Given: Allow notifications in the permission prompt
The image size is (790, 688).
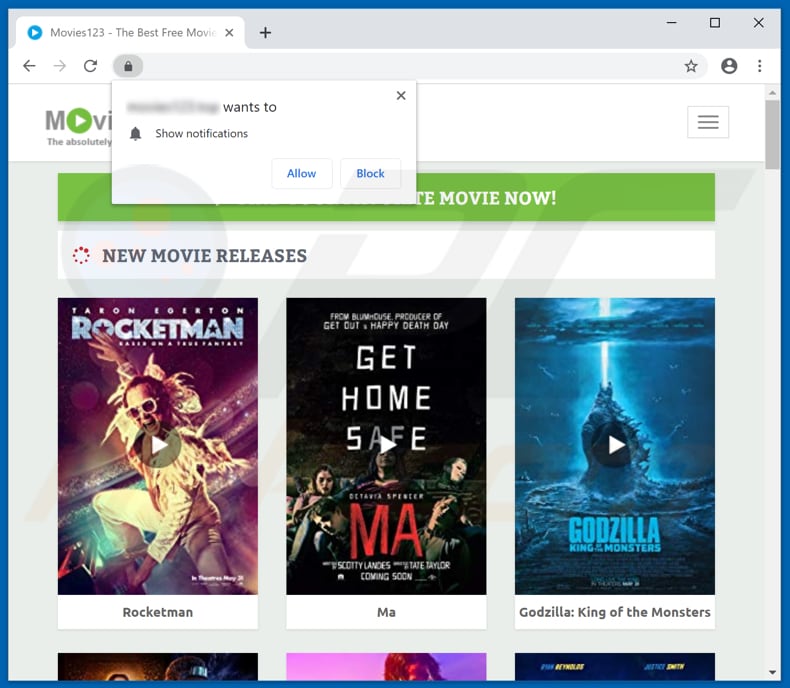Looking at the screenshot, I should click(x=302, y=173).
